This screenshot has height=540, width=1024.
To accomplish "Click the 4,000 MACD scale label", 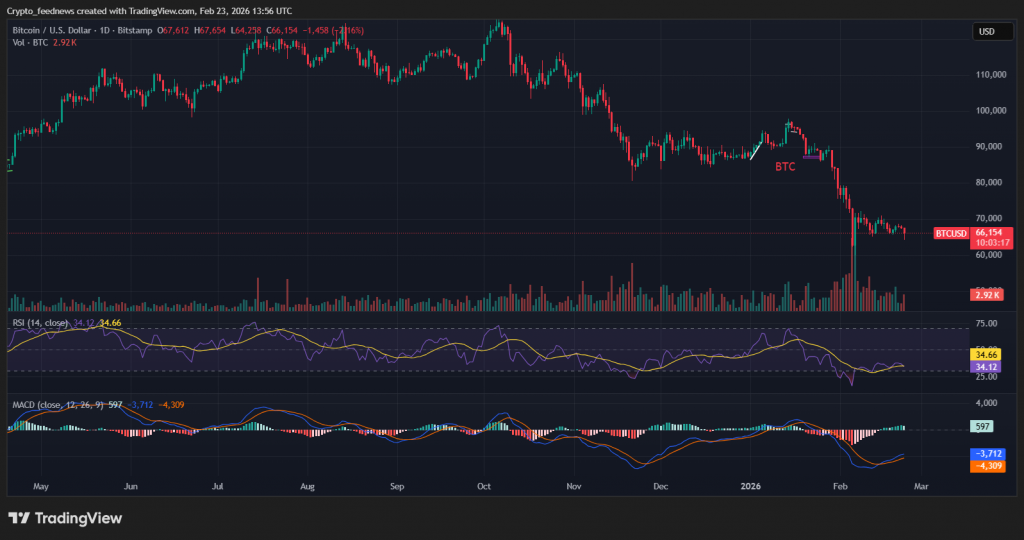I will tap(986, 403).
